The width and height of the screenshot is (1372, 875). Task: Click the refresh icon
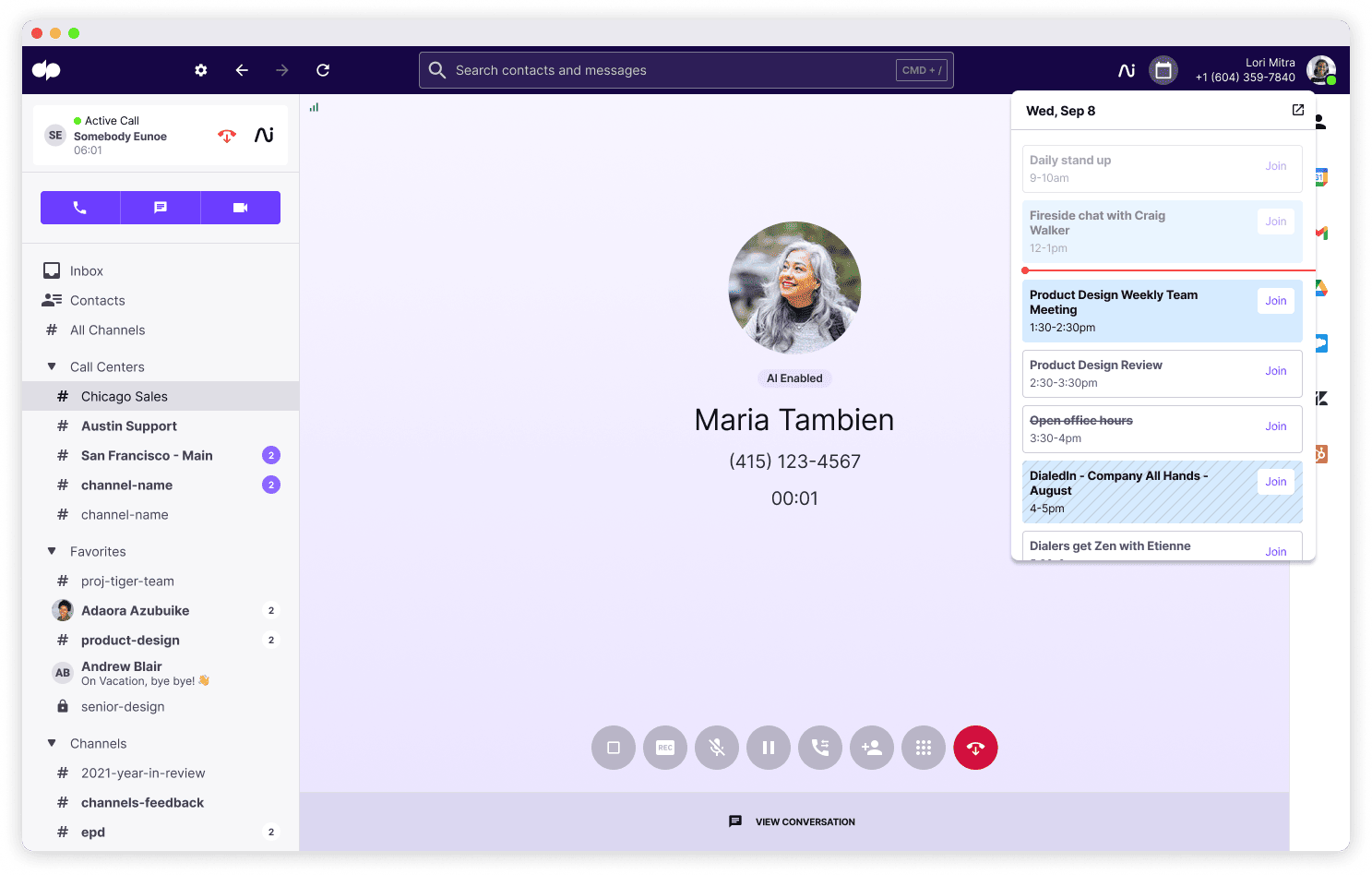pos(323,70)
